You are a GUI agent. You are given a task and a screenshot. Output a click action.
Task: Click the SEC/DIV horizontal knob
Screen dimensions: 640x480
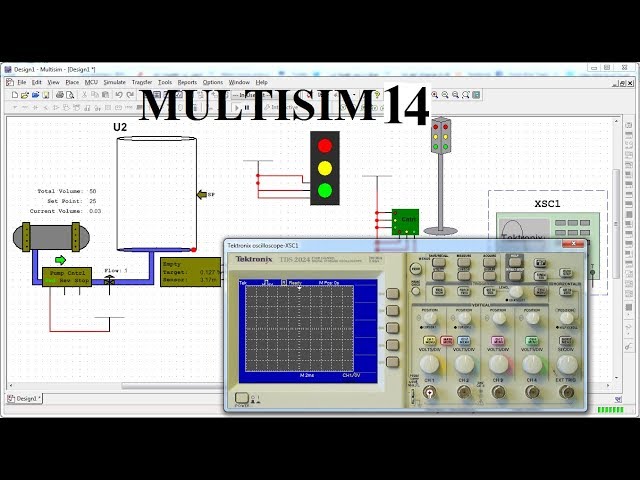(x=567, y=364)
